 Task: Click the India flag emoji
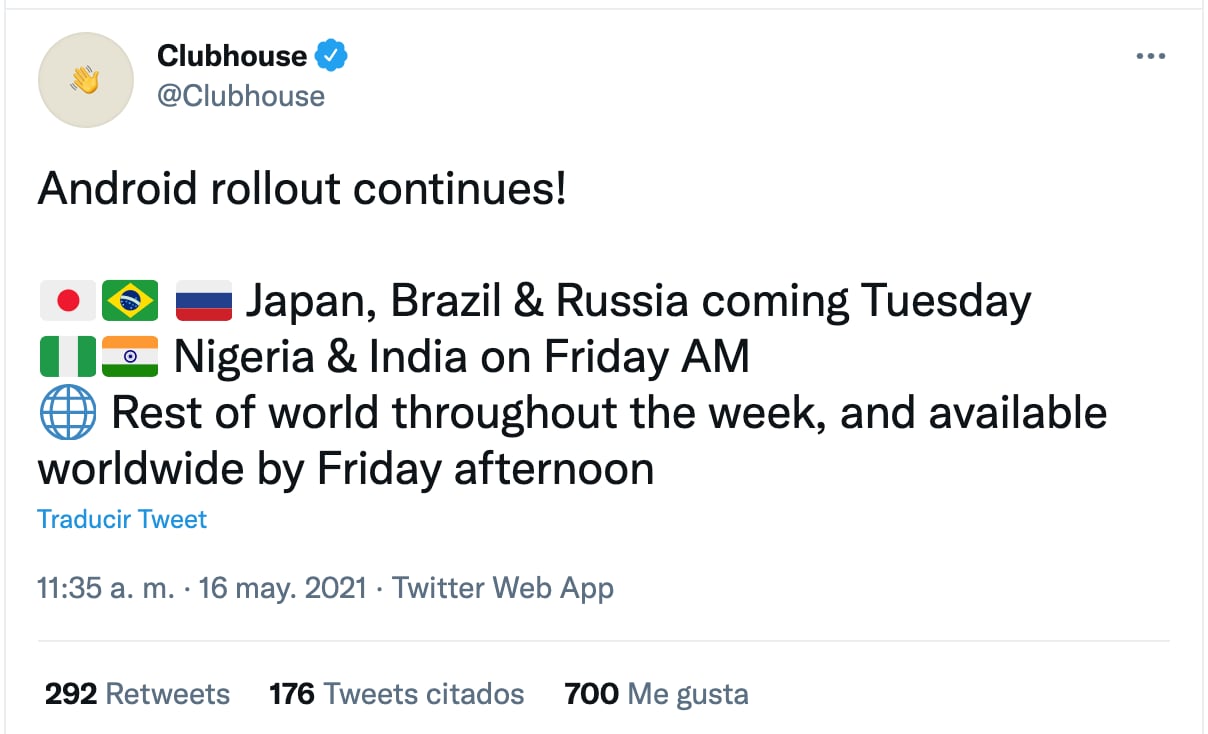tap(130, 357)
